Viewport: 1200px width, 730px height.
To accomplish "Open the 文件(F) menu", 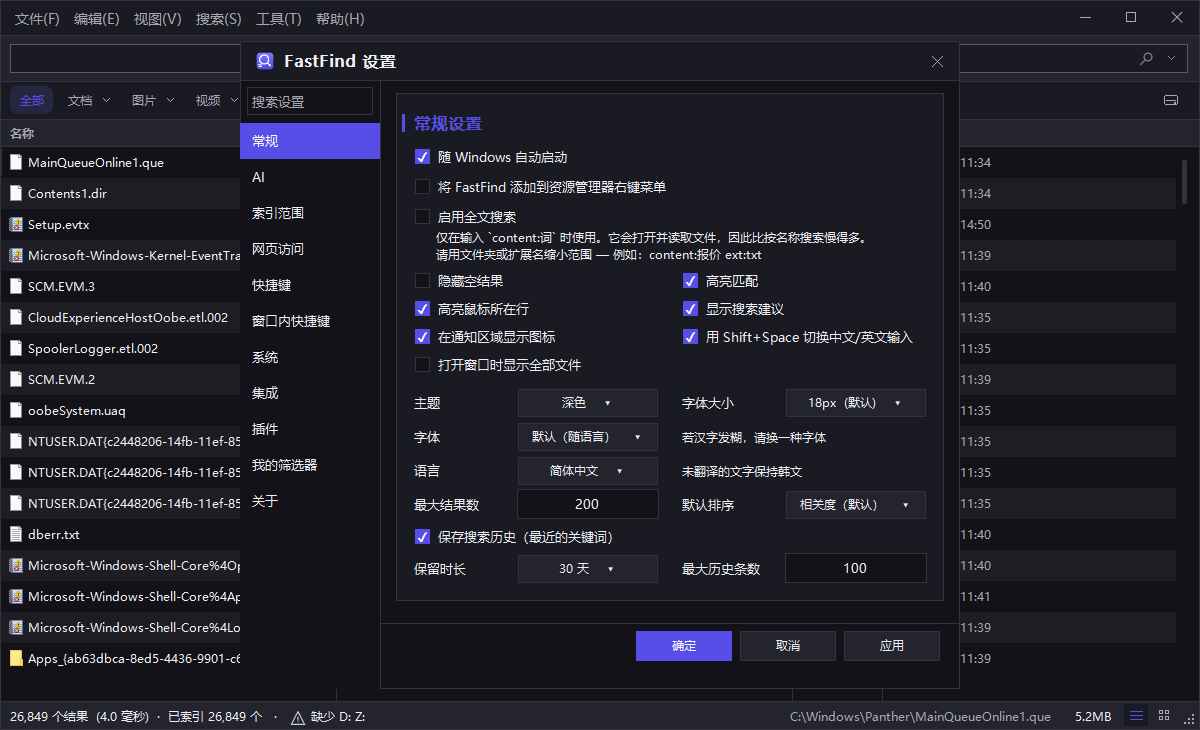I will coord(38,19).
